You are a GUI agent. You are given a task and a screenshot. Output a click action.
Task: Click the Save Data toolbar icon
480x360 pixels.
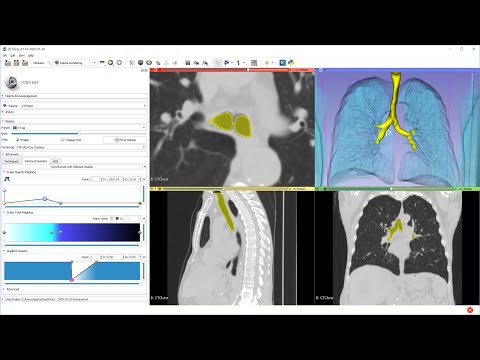(25, 63)
